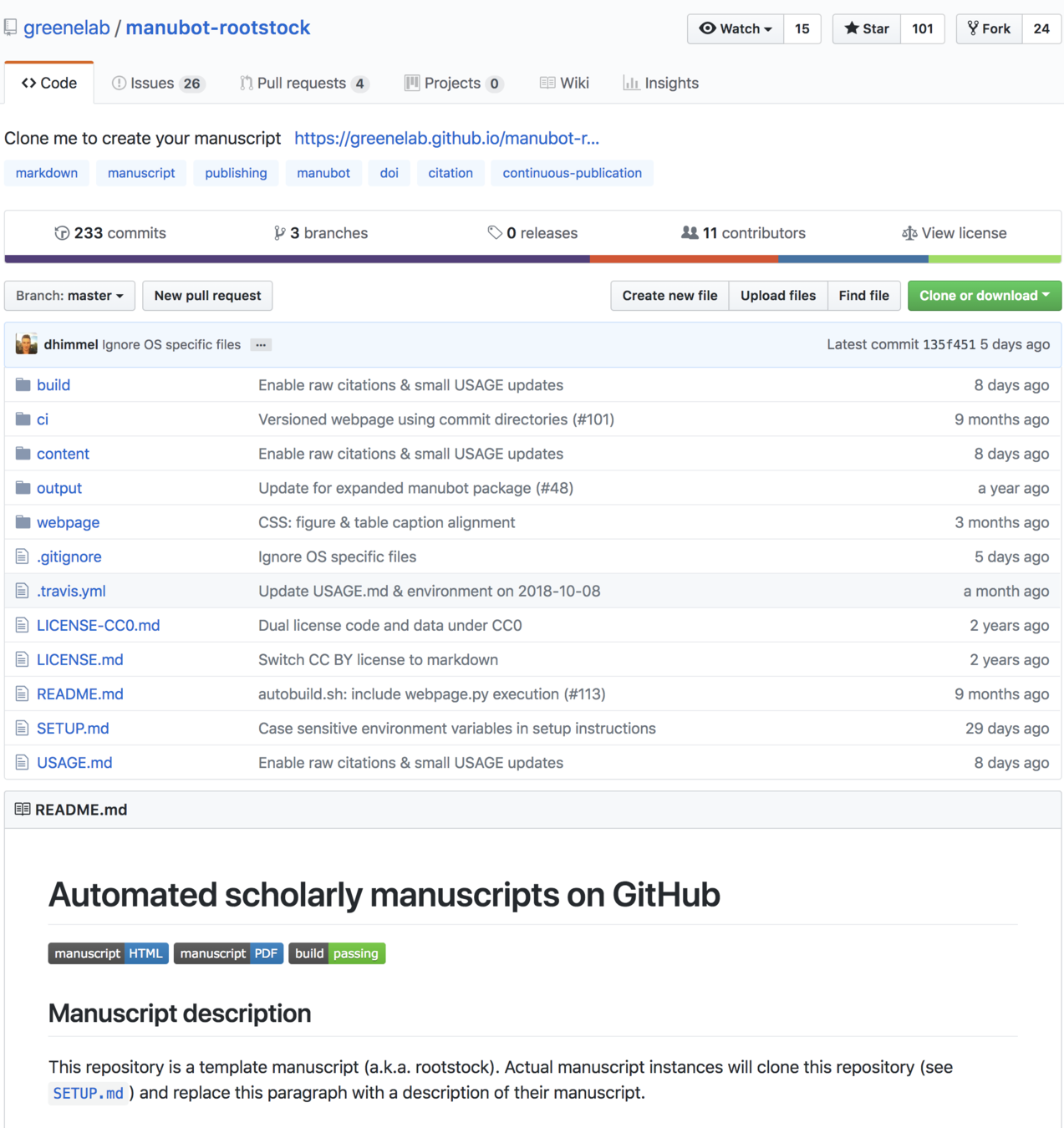
Task: Open the forks count 24
Action: [x=1041, y=28]
